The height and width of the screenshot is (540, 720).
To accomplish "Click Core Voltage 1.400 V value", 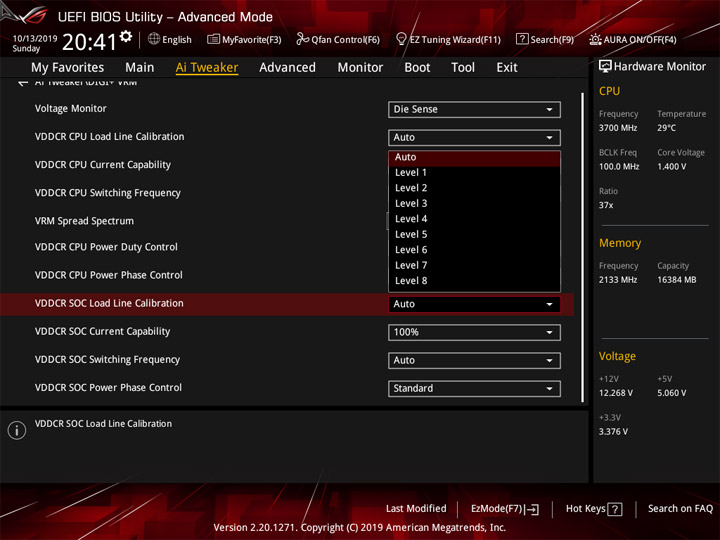I will (671, 167).
